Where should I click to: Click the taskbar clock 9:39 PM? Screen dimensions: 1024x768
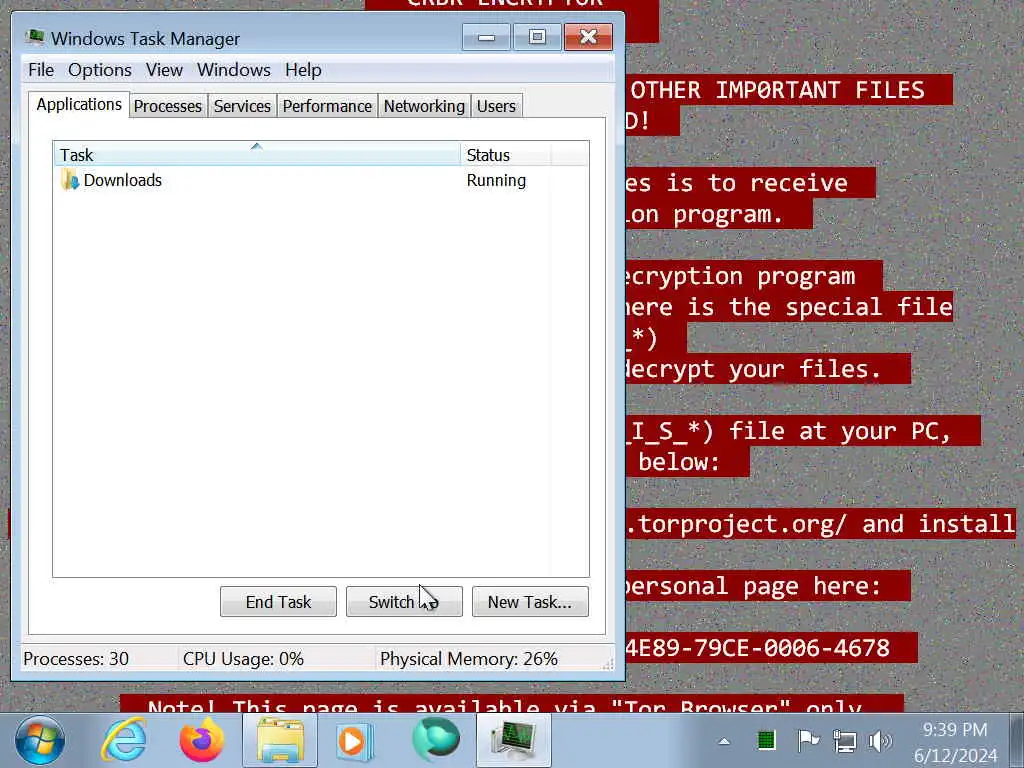tap(955, 729)
